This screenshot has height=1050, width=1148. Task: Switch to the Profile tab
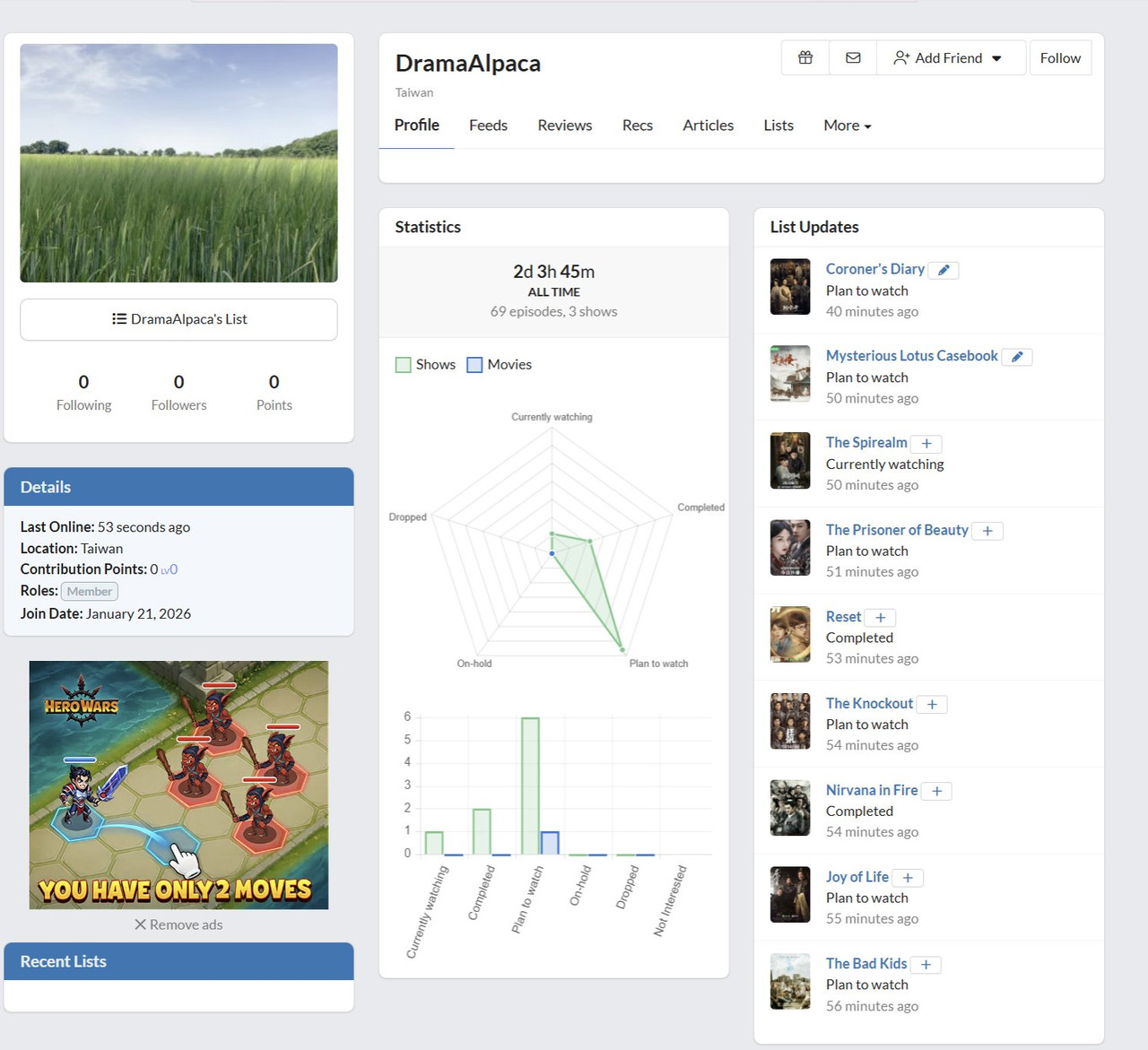(x=417, y=126)
